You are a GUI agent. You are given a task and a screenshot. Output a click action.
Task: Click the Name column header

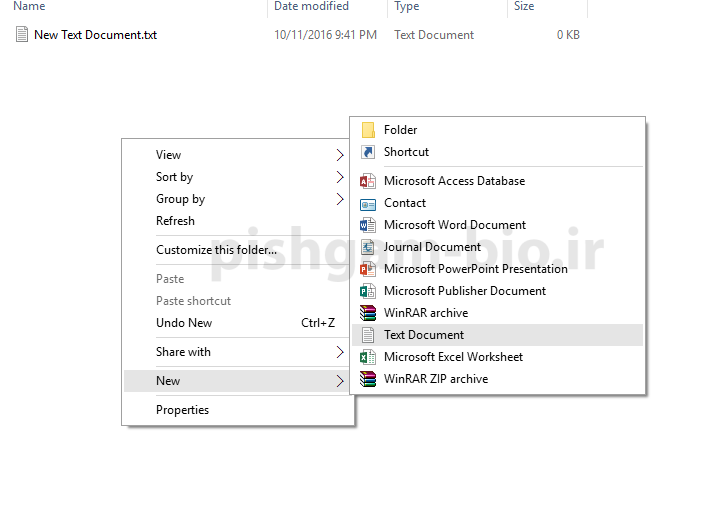(x=30, y=7)
